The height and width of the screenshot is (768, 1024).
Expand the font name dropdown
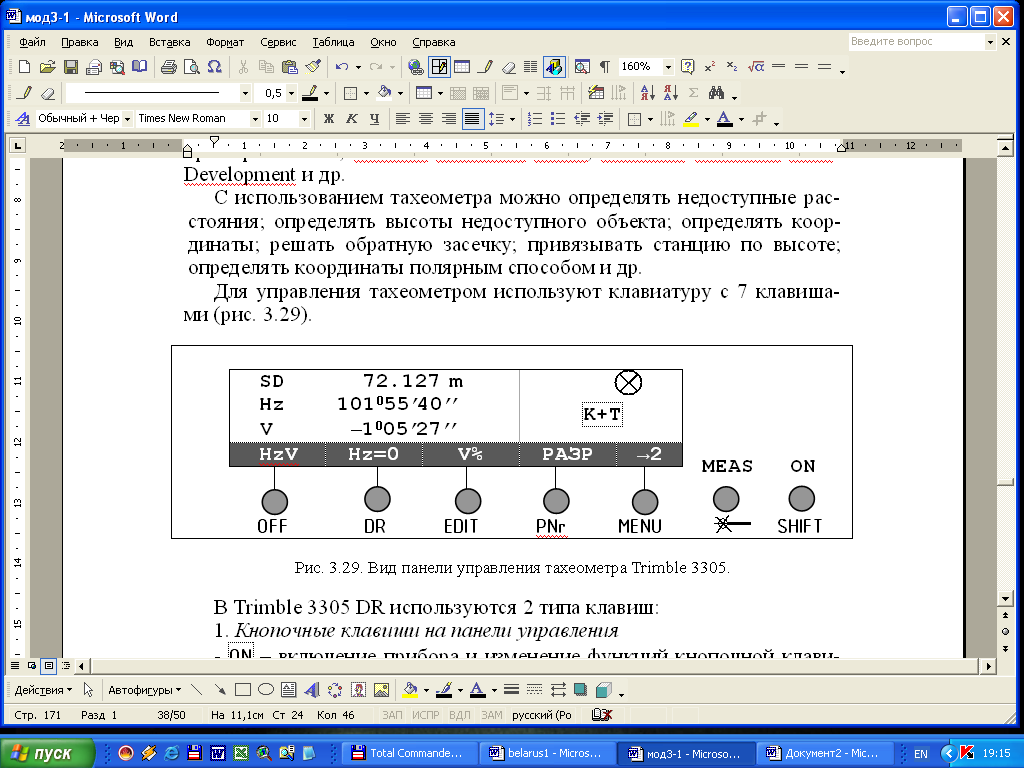[255, 119]
